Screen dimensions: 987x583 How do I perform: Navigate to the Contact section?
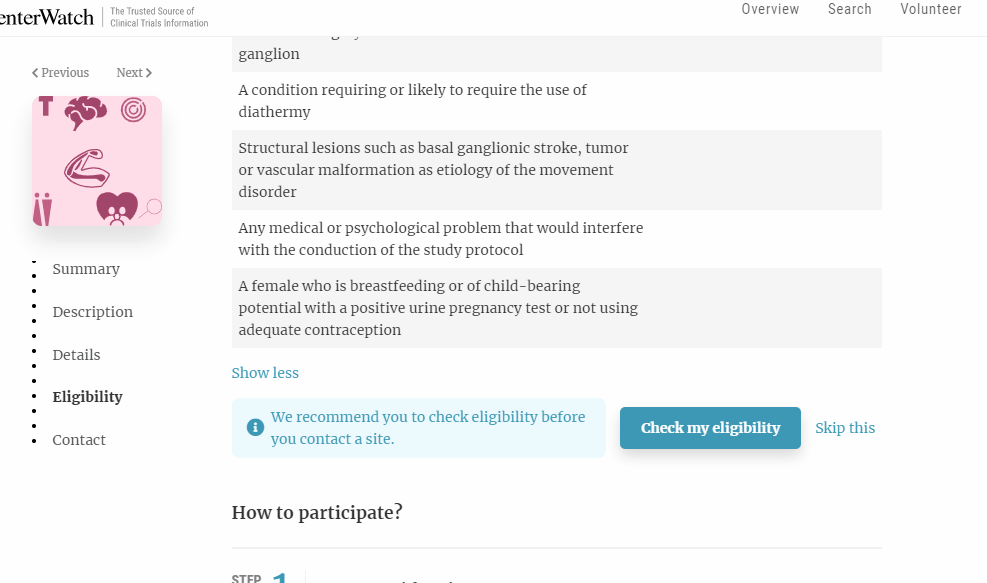79,440
